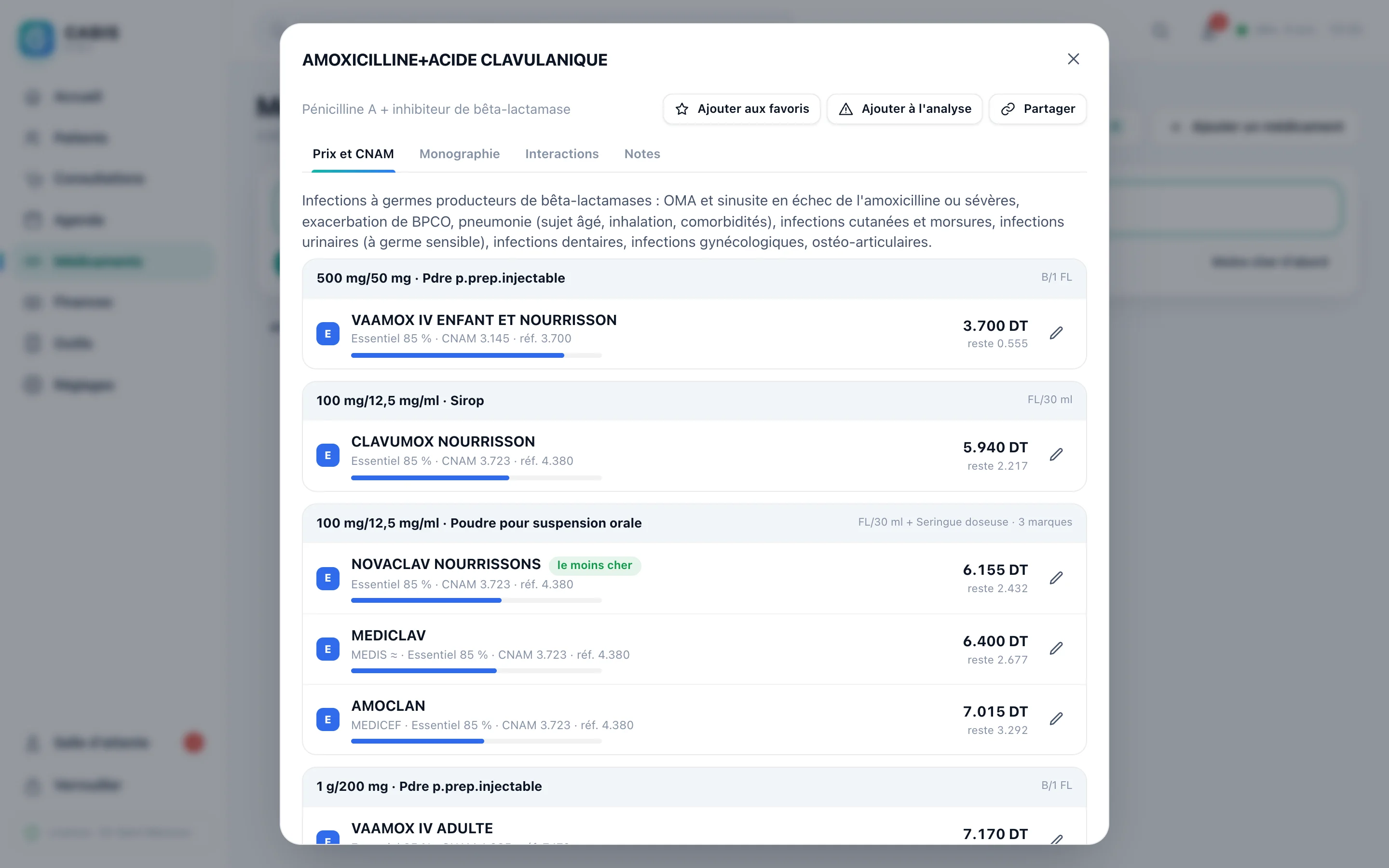Edit CLAVUMOX NOURRISSON price with pencil
Image resolution: width=1389 pixels, height=868 pixels.
pyautogui.click(x=1056, y=455)
